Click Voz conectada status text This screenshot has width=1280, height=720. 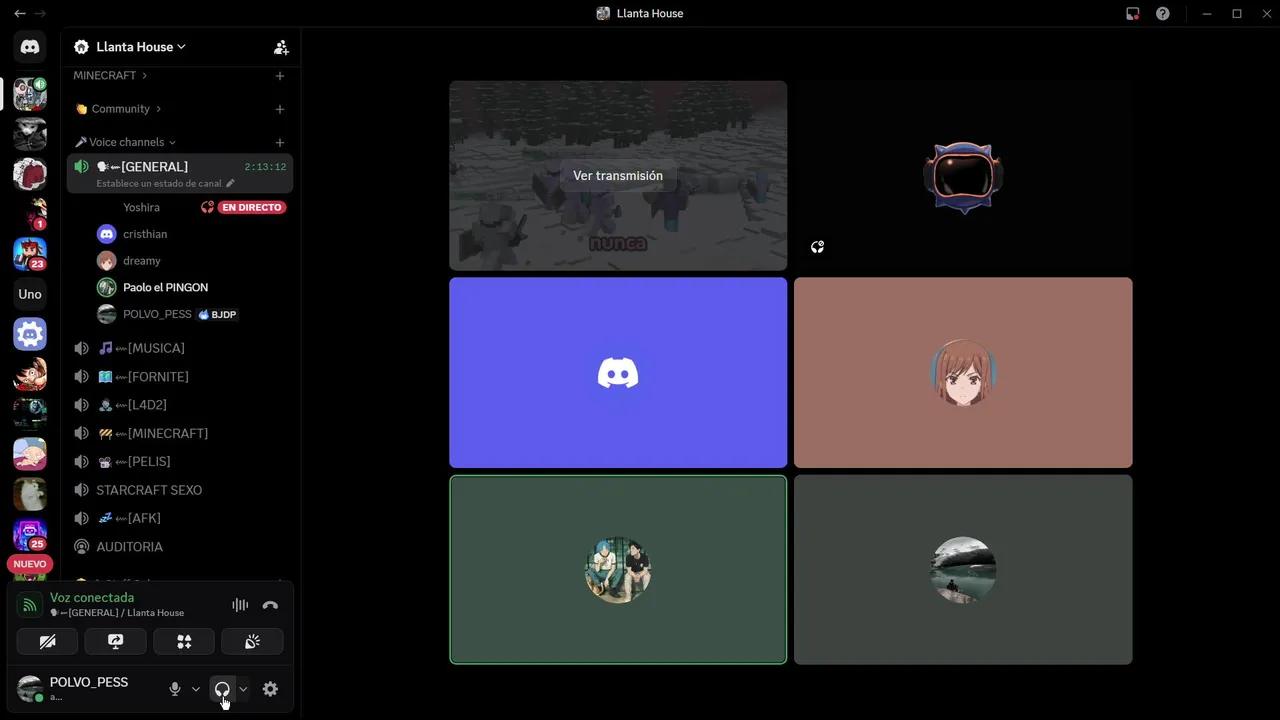92,597
